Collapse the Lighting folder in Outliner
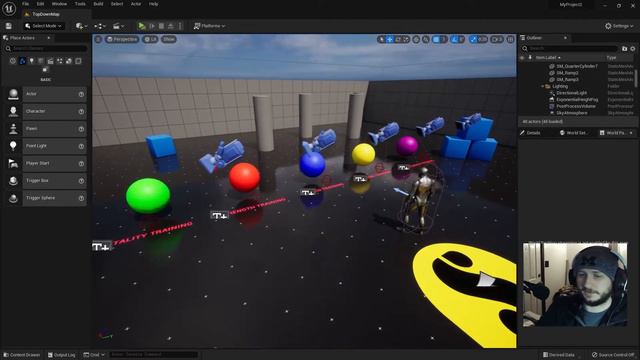This screenshot has width=640, height=360. (x=542, y=86)
